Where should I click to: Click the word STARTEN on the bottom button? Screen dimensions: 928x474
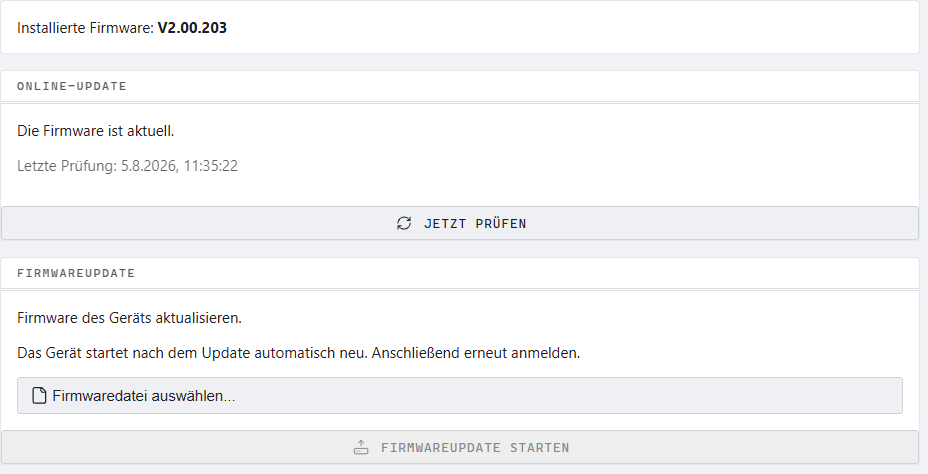pos(540,448)
